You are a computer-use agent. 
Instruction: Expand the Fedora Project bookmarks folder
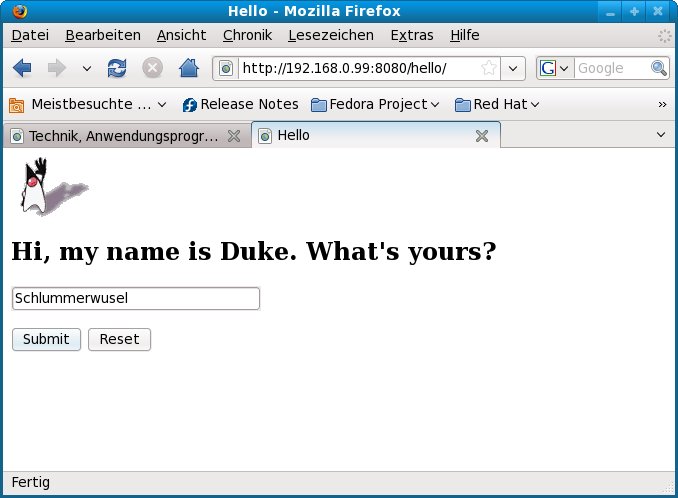point(376,104)
